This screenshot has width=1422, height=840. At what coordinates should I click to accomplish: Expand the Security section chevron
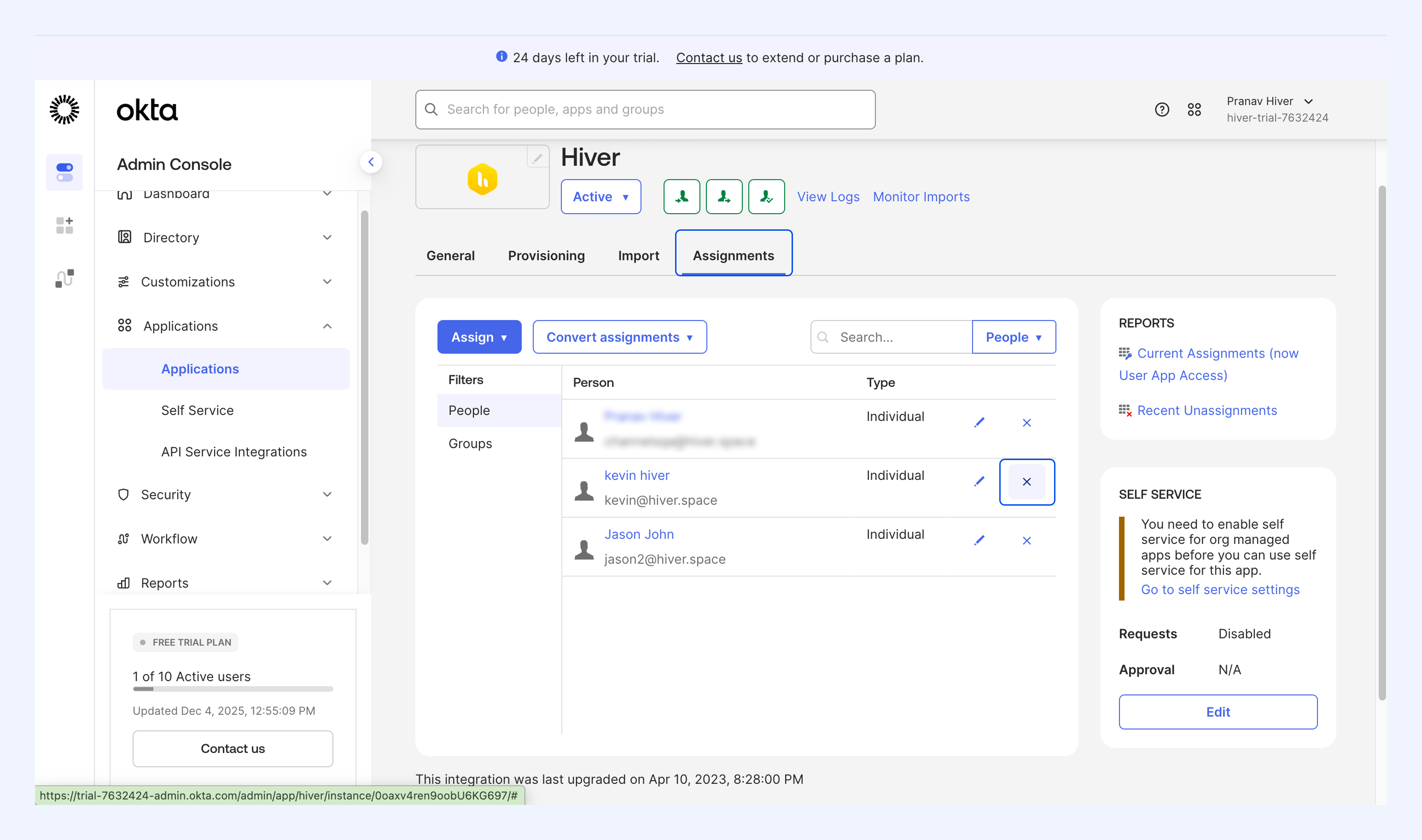(x=327, y=494)
